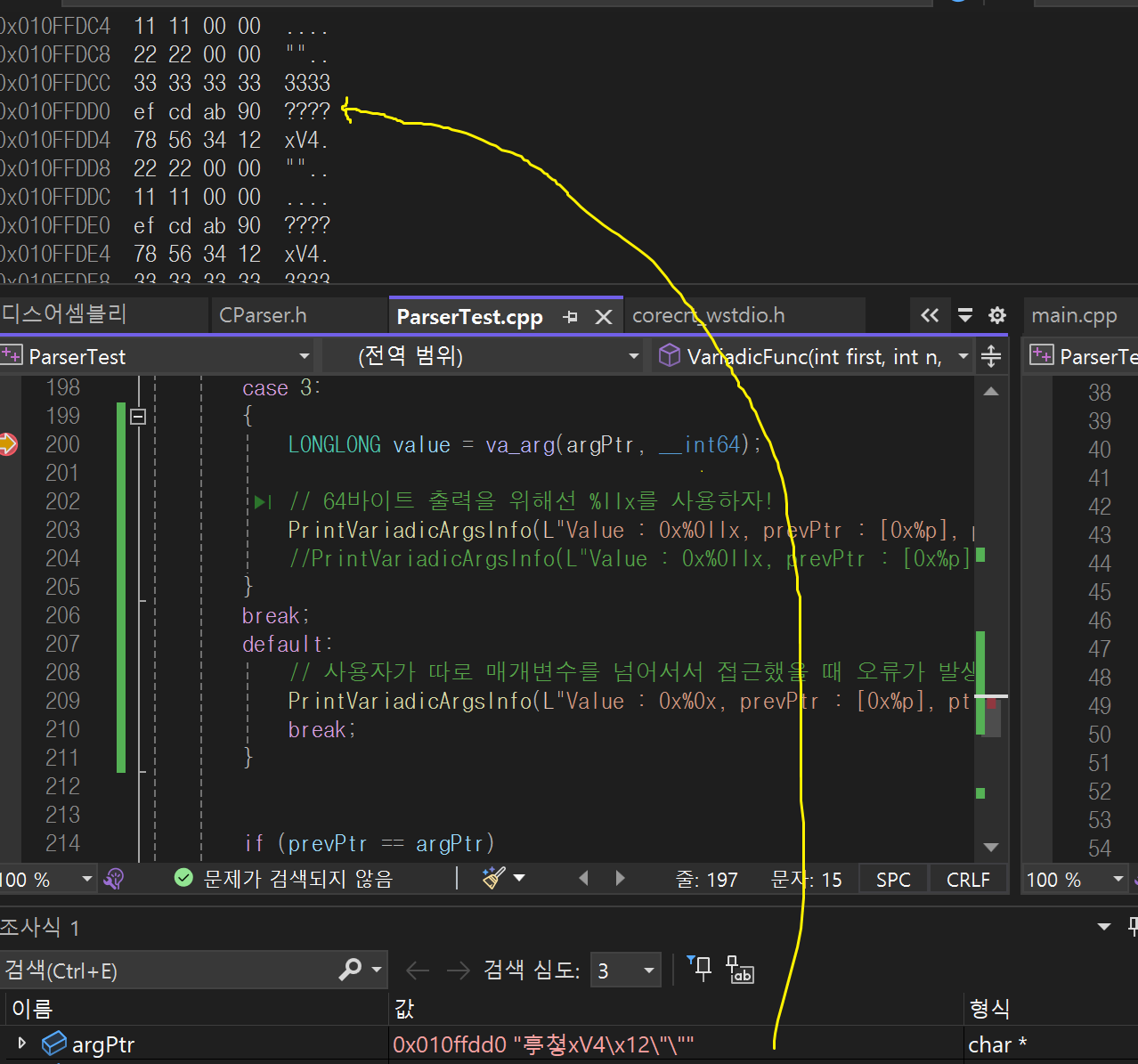Toggle the SPC indentation setting

893,880
